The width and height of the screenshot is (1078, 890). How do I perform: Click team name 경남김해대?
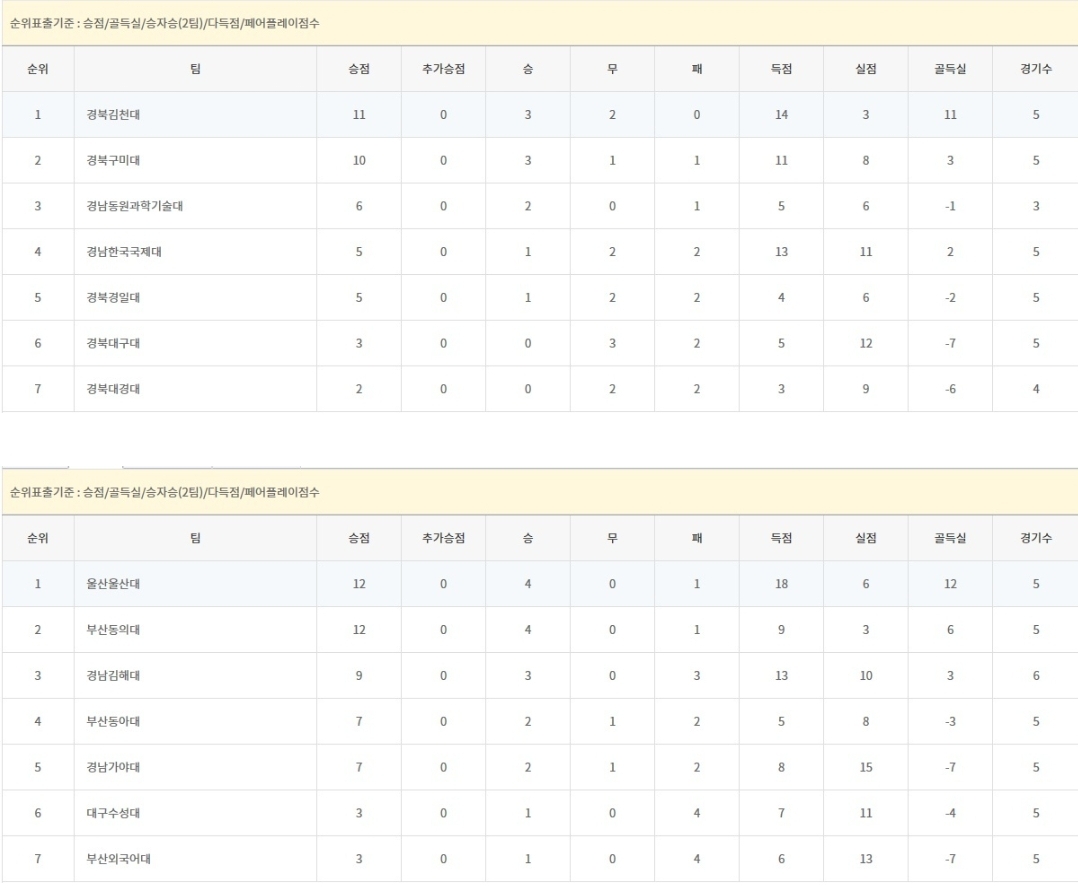pyautogui.click(x=113, y=676)
